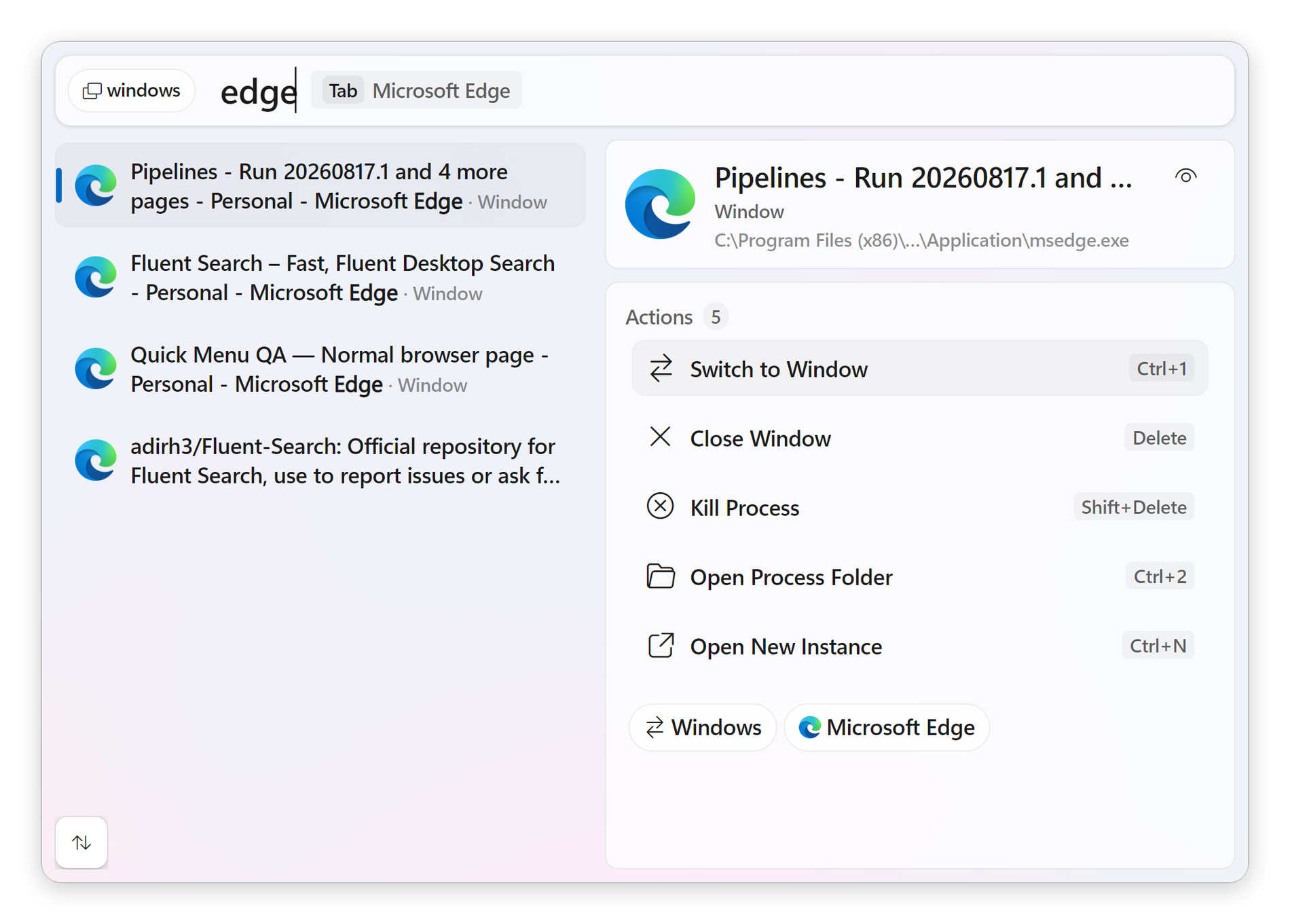Accept the Tab Microsoft Edge suggestion
Viewport: 1290px width, 924px height.
416,90
